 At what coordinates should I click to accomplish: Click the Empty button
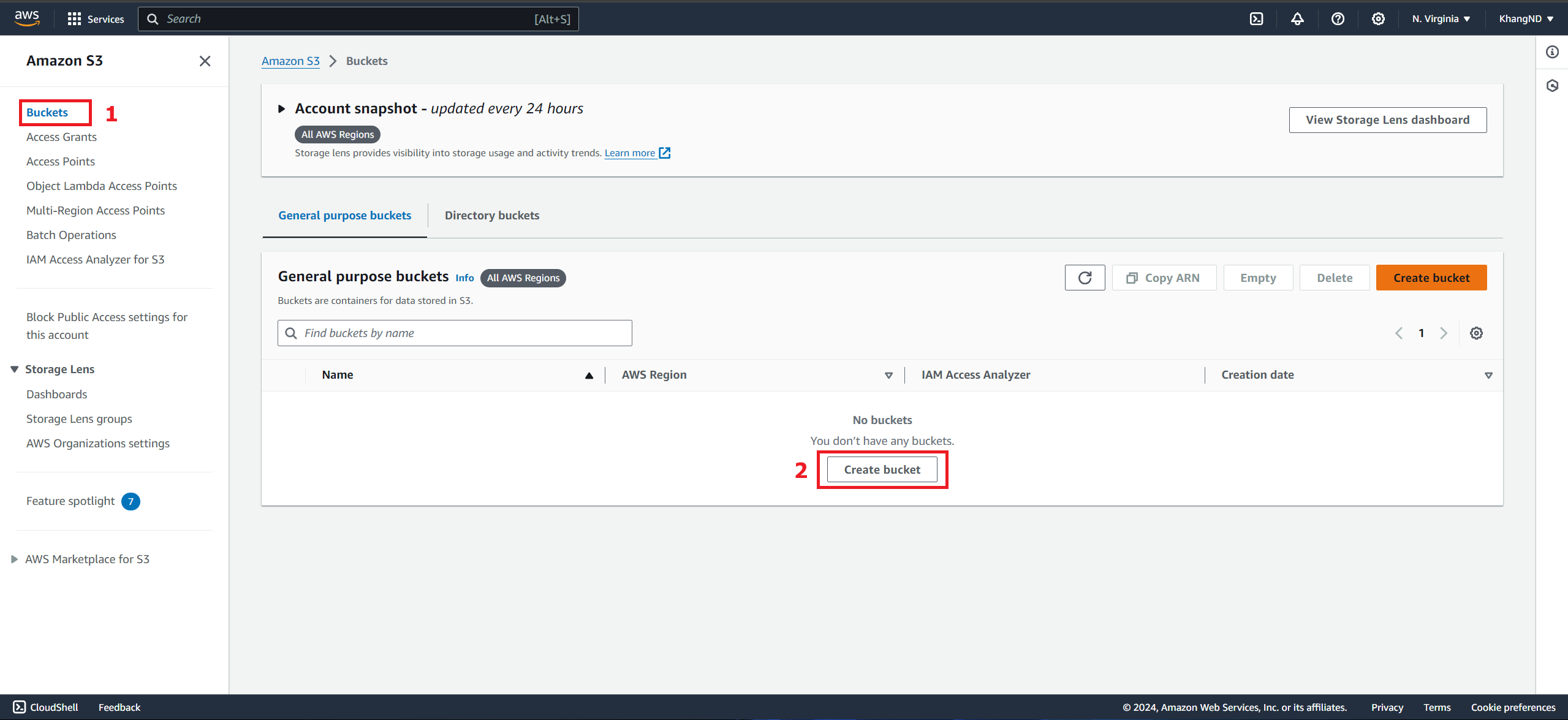pyautogui.click(x=1258, y=278)
